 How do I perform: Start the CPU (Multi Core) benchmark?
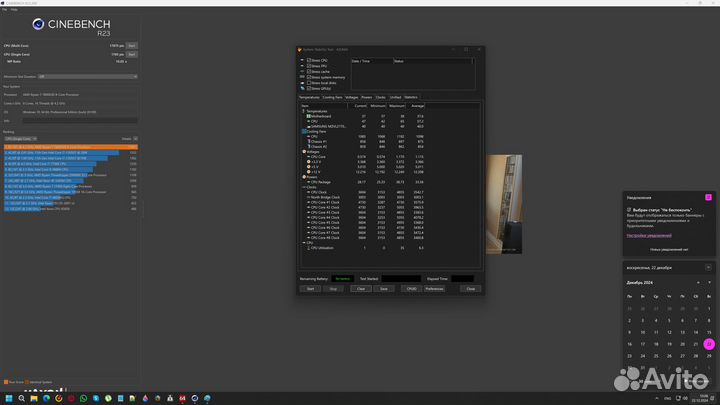(132, 45)
